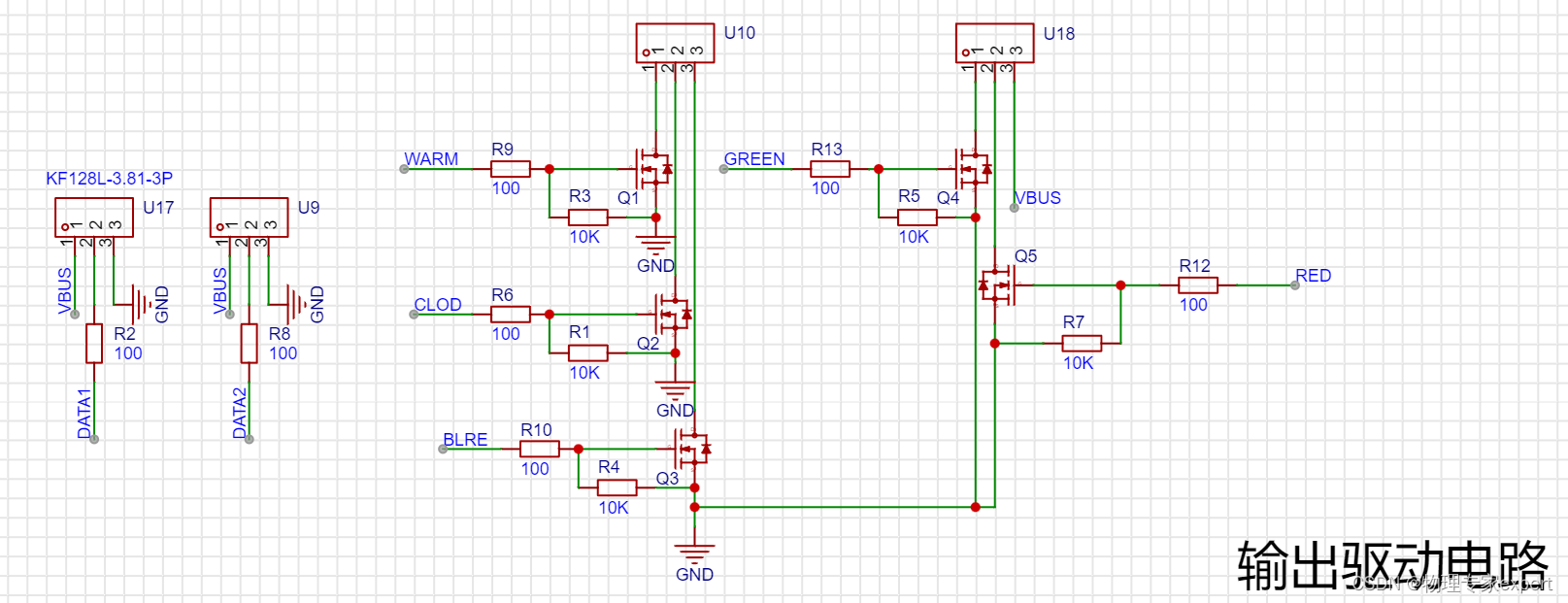Select the U17 connector symbol

[93, 218]
